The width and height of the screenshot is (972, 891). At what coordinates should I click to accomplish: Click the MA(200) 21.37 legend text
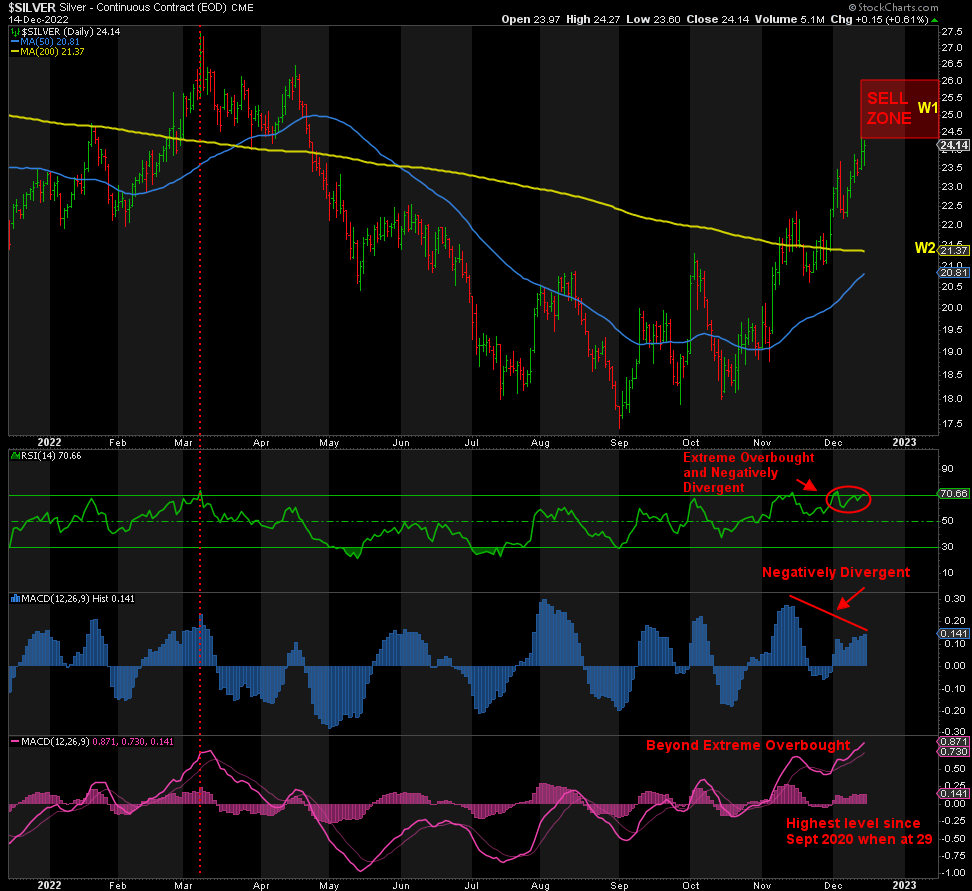coord(53,51)
